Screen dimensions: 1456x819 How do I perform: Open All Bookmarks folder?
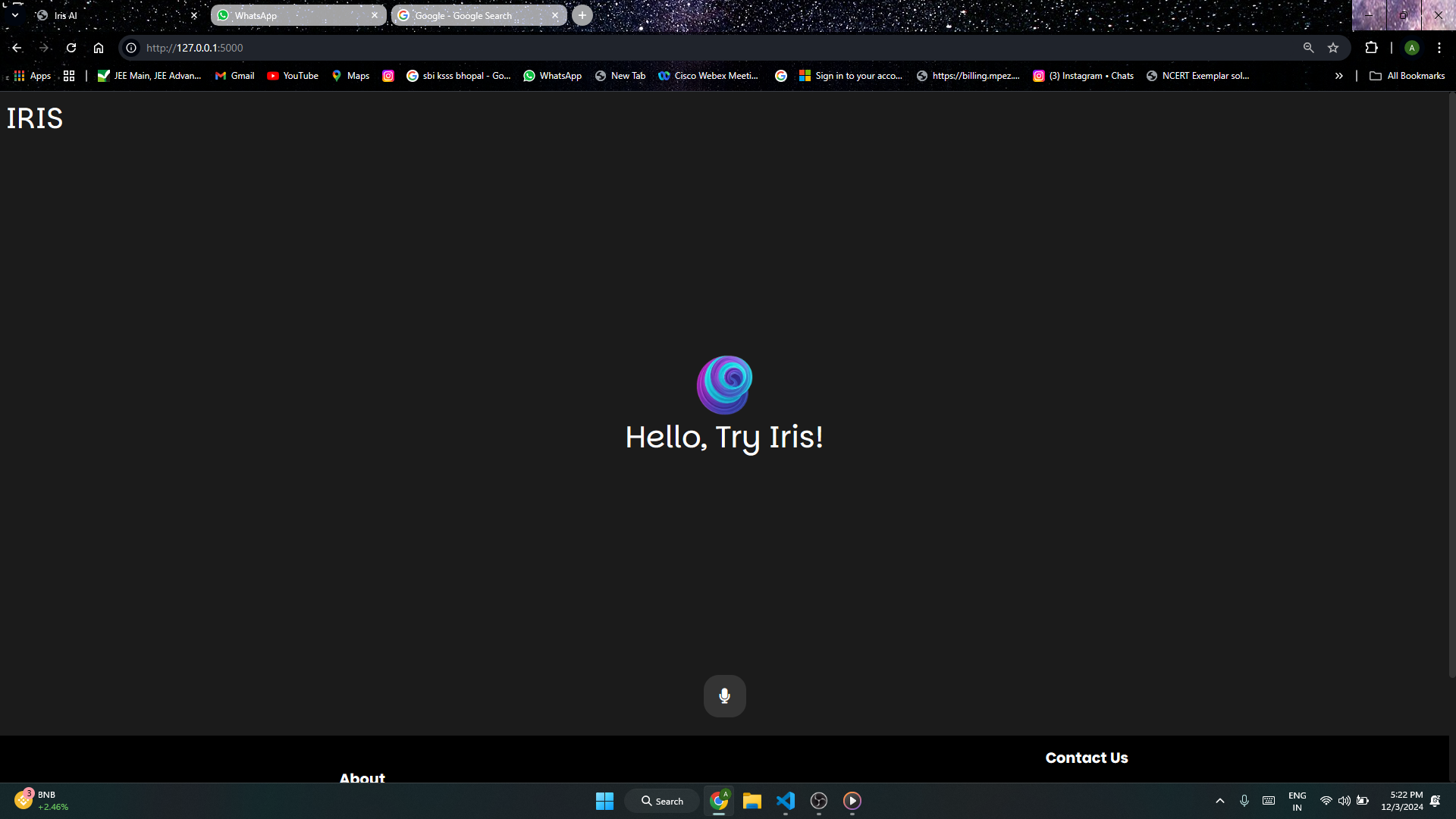coord(1407,76)
